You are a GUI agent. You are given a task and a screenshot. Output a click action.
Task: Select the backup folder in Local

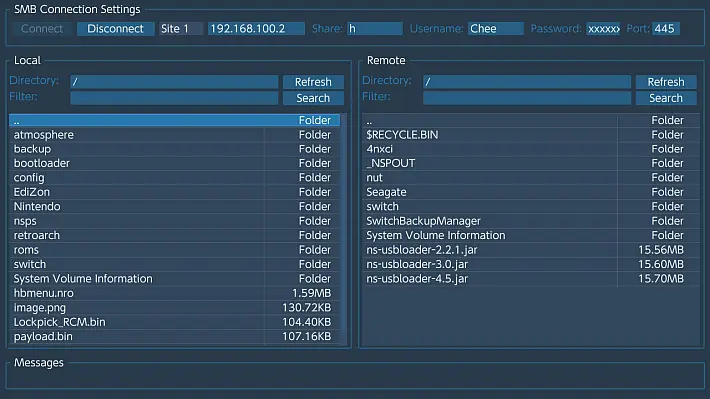coord(174,149)
